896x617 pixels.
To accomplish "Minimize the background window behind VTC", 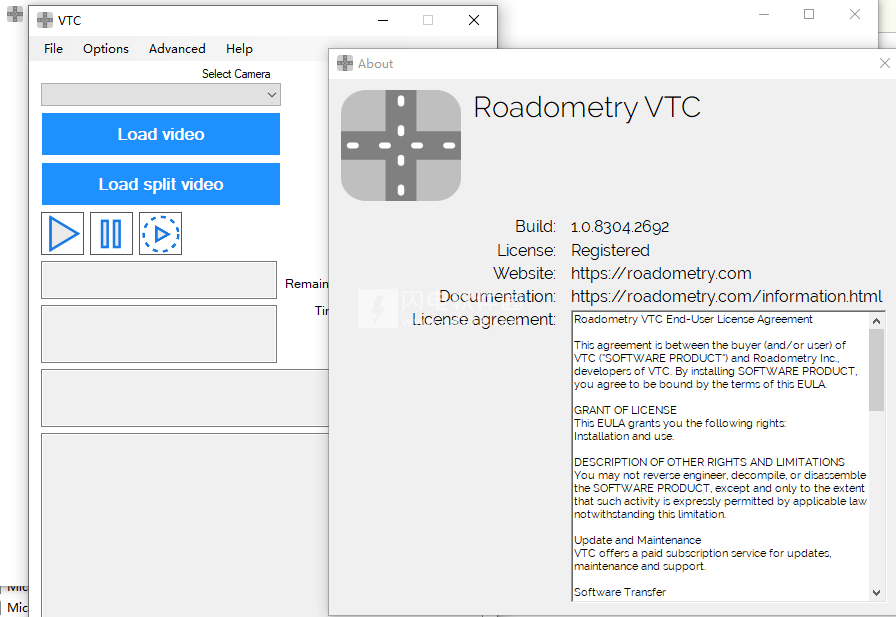I will click(x=764, y=14).
